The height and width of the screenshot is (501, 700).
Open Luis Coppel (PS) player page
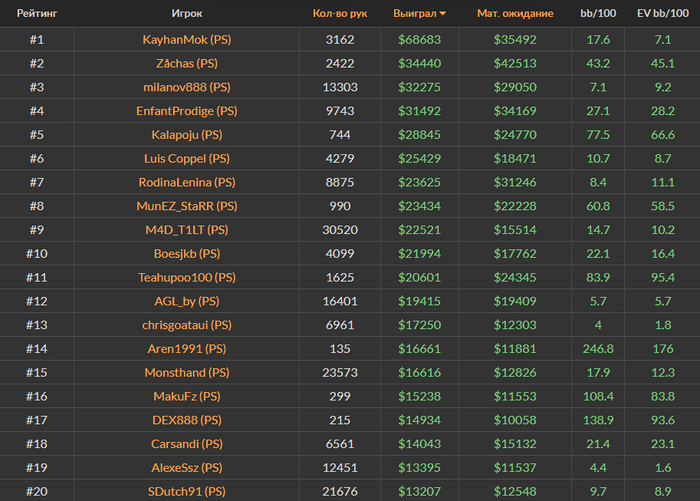click(x=187, y=158)
